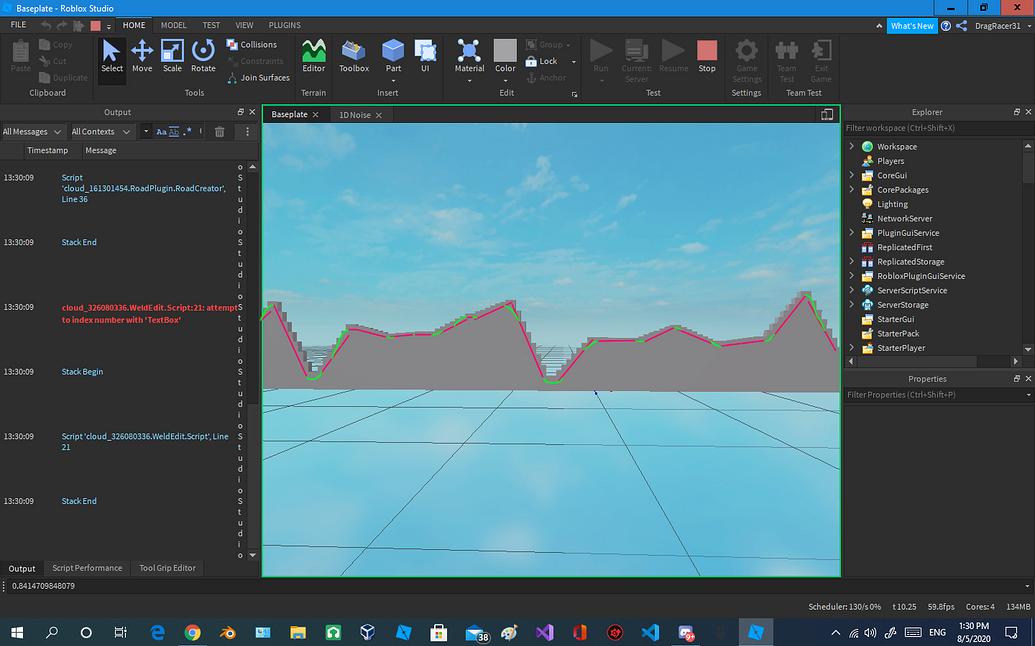Expand the CorePackages node
The image size is (1035, 646).
tap(851, 190)
